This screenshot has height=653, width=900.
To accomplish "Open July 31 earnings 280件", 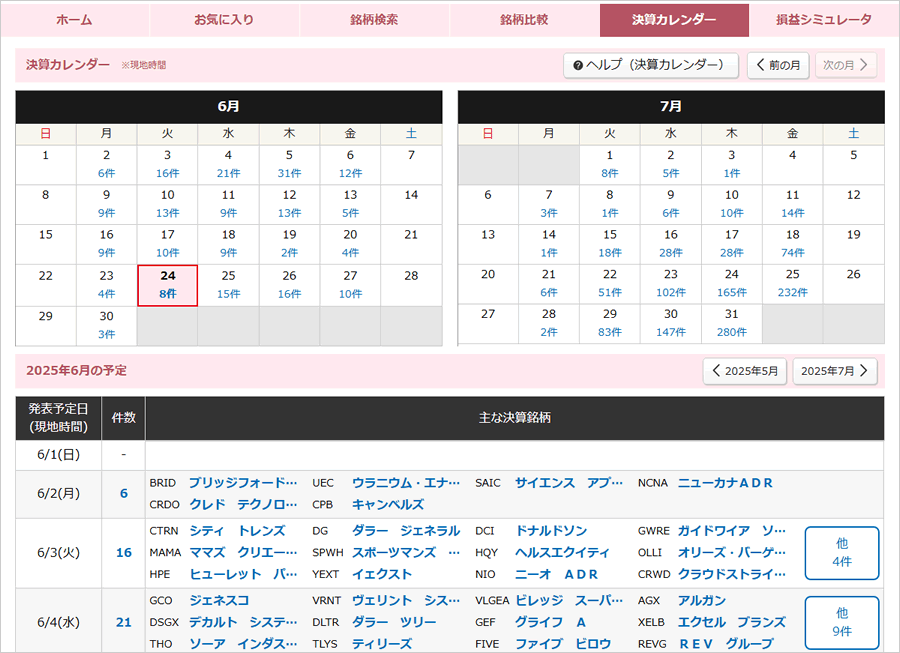I will click(732, 332).
